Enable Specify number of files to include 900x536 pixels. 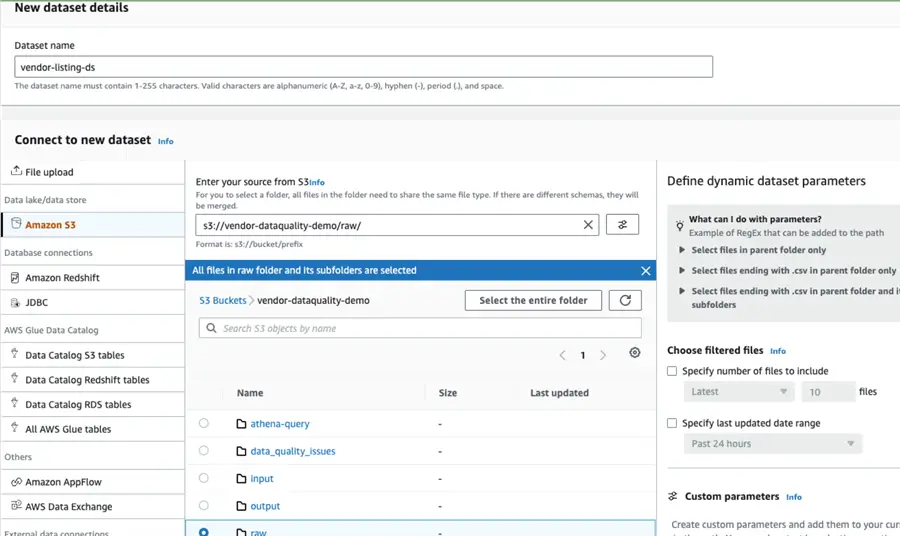point(672,371)
